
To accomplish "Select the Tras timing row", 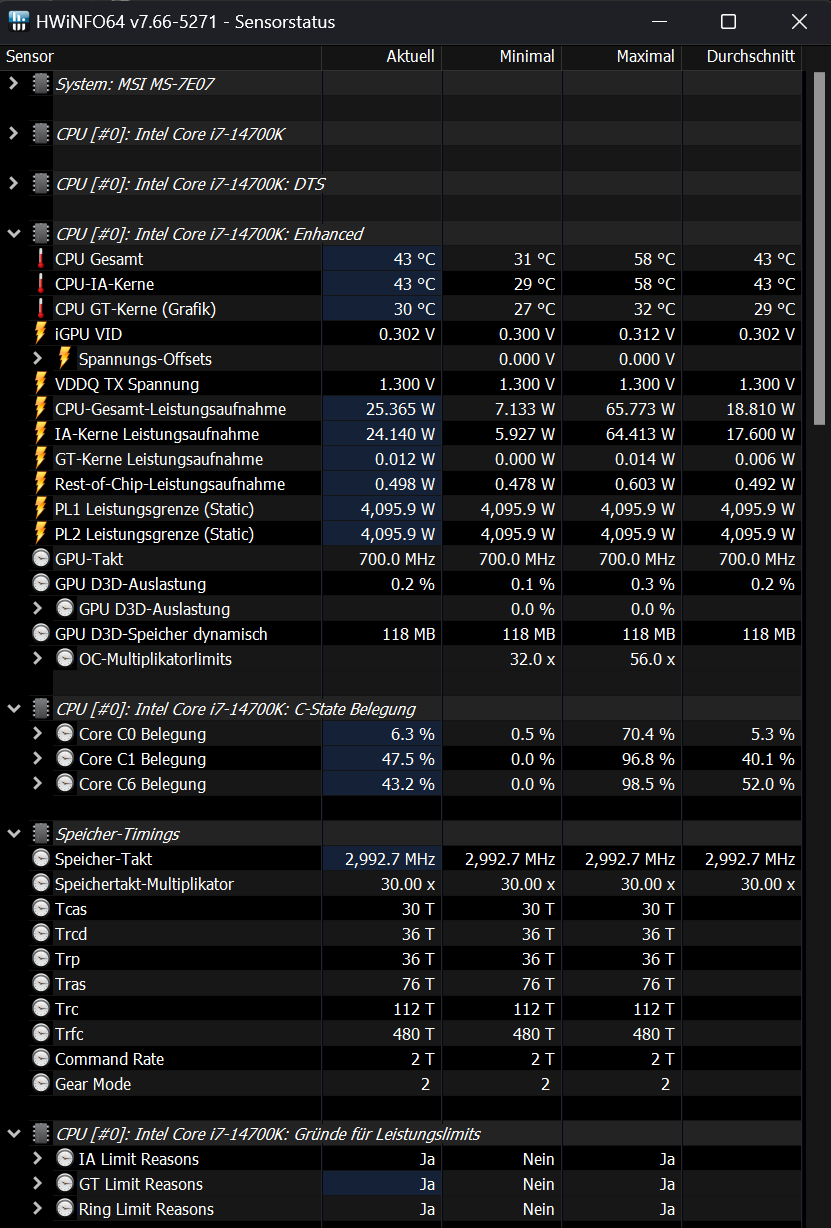I will point(401,984).
